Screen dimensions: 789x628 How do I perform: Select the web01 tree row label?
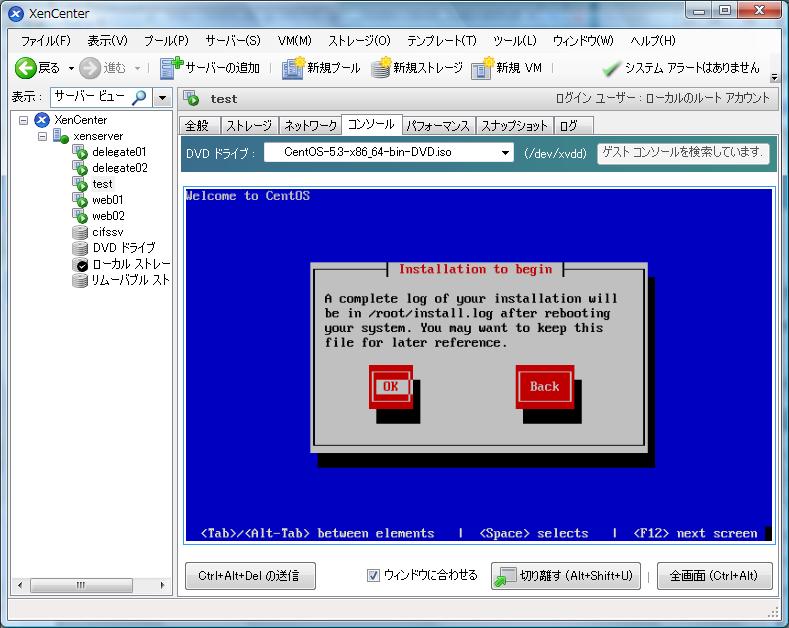(108, 200)
